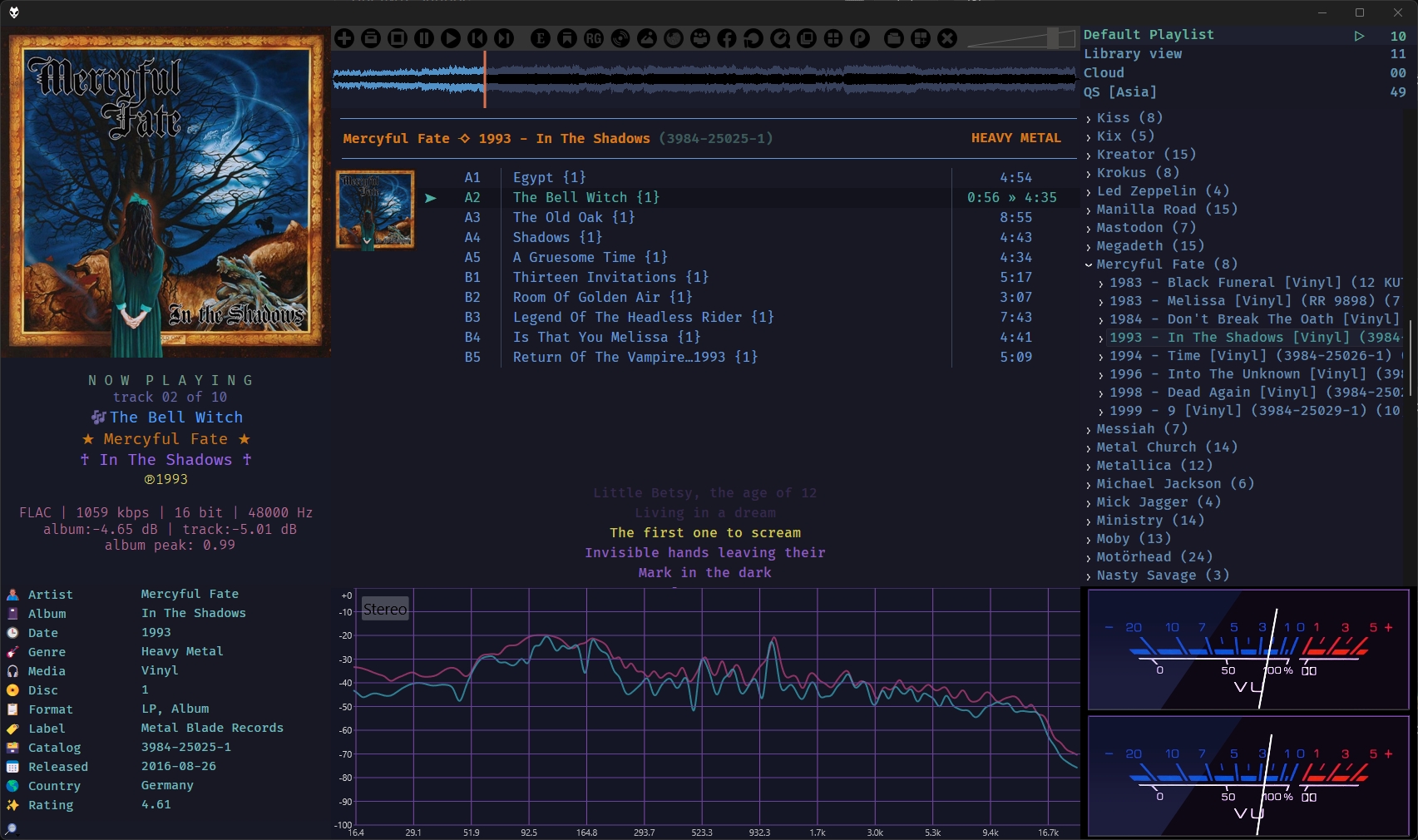Image resolution: width=1418 pixels, height=840 pixels.
Task: Go back to the previous track
Action: (x=477, y=38)
